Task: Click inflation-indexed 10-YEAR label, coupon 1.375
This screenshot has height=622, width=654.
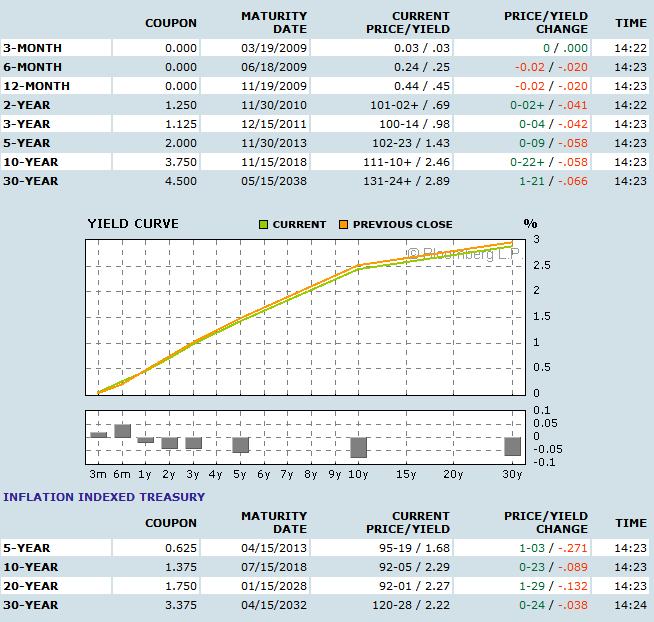Action: point(31,567)
